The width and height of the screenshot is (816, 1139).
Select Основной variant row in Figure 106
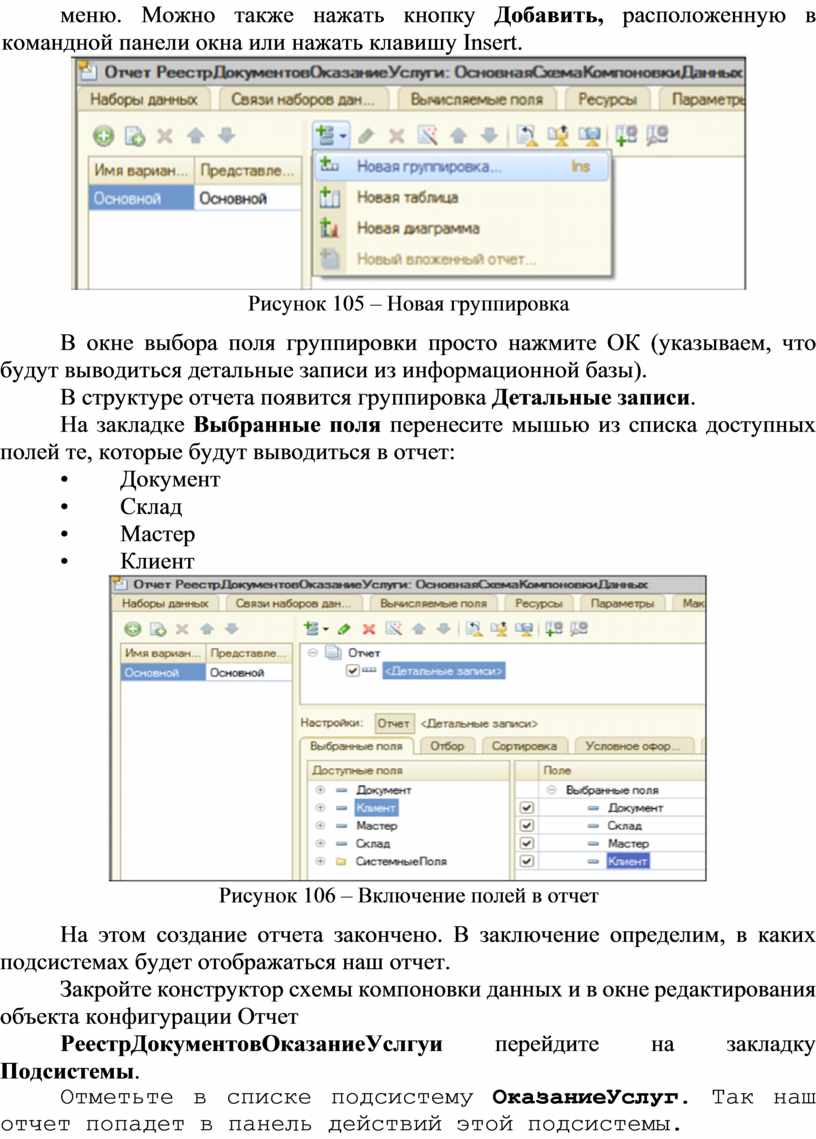coord(206,673)
